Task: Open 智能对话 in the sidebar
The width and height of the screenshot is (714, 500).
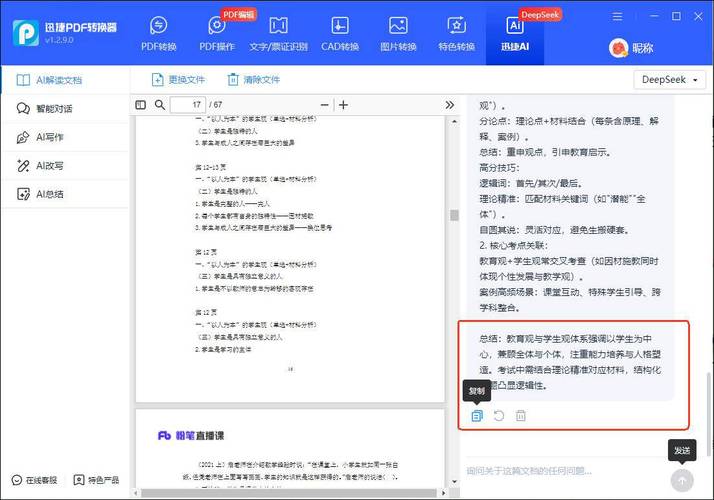Action: (66, 108)
